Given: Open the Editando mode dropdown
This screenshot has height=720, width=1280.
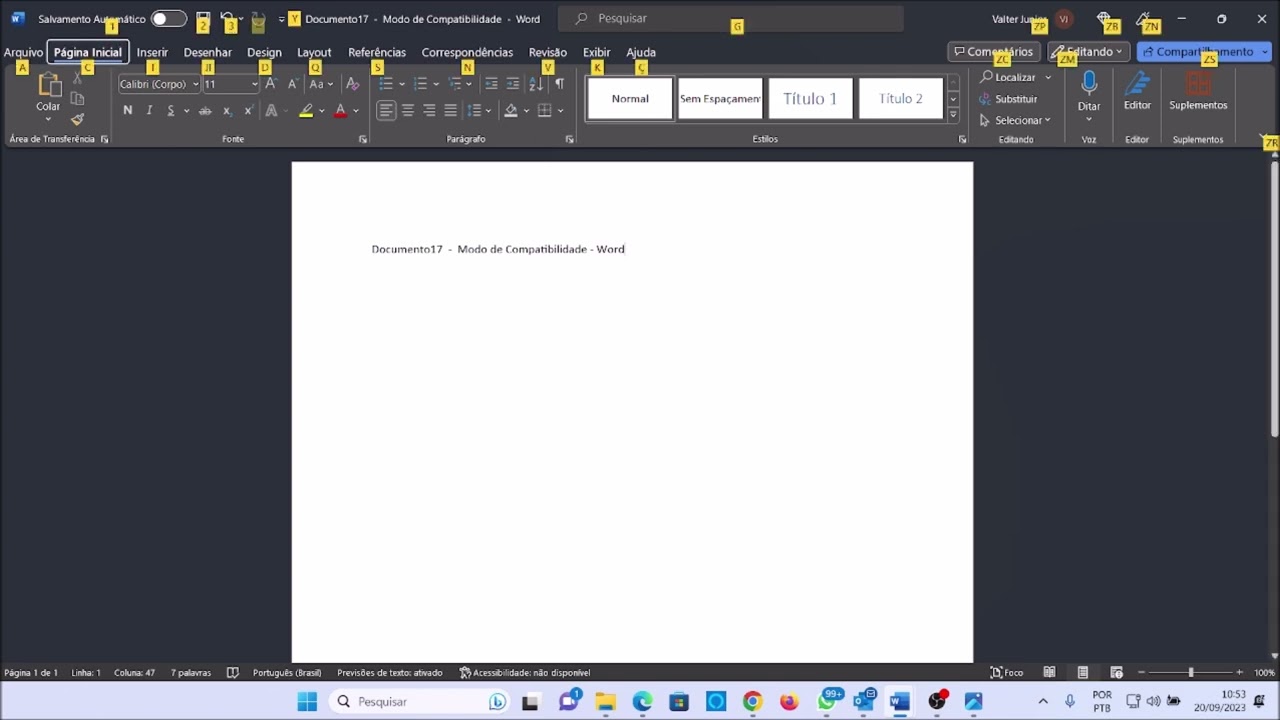Looking at the screenshot, I should pos(1089,52).
